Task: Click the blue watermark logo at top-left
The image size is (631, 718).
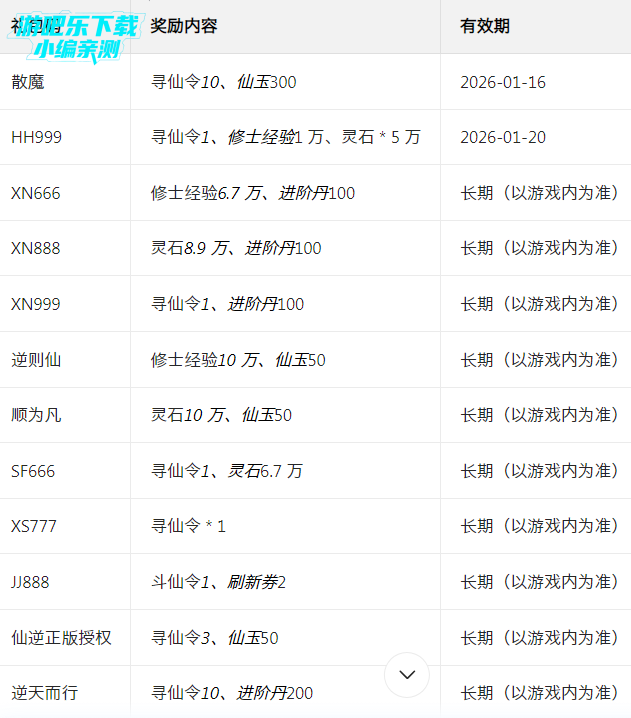Action: [76, 36]
